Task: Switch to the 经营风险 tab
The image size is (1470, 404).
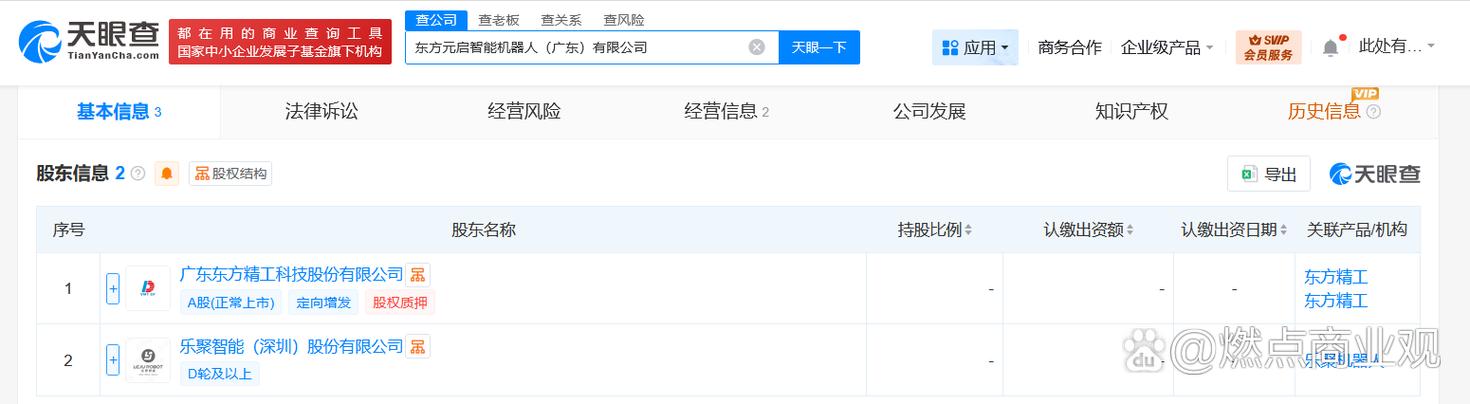Action: [x=524, y=112]
